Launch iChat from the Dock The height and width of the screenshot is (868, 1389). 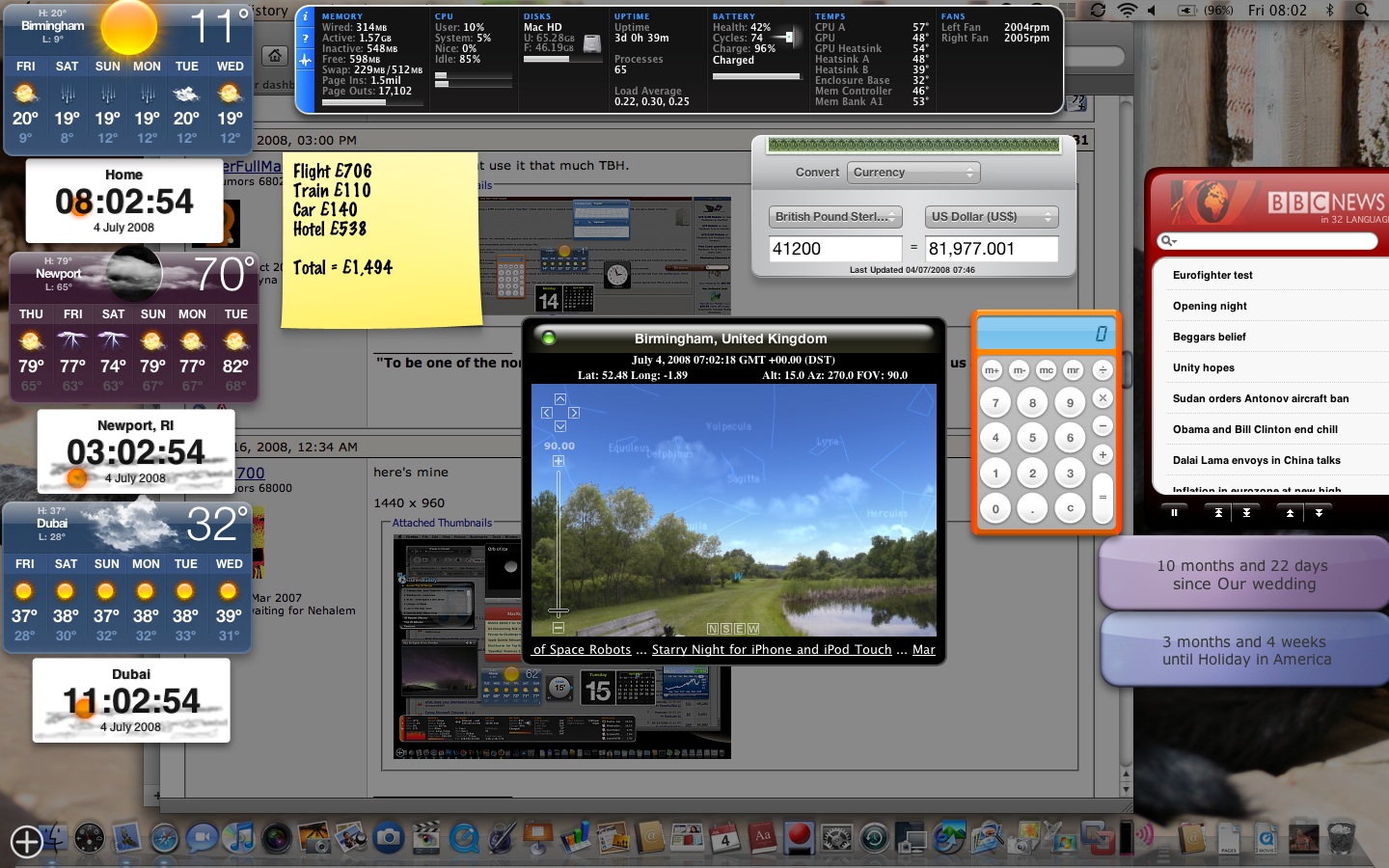tap(202, 837)
